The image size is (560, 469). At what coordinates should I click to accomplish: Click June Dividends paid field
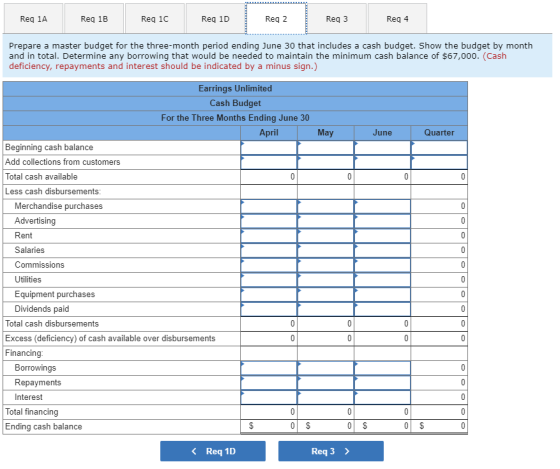(382, 309)
